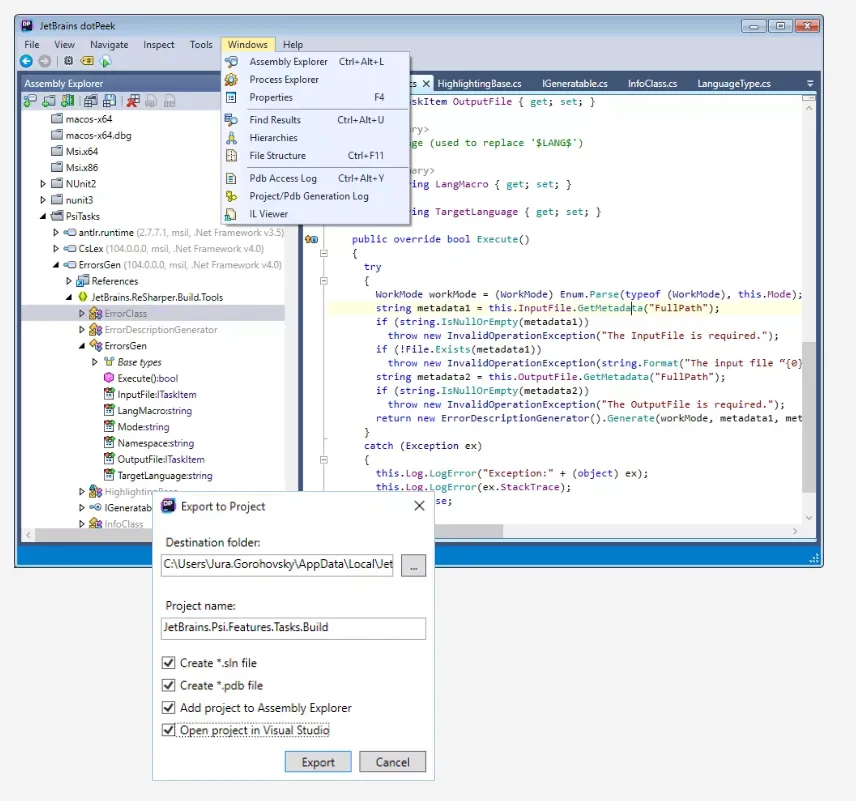This screenshot has width=856, height=801.
Task: Click the books icon with green plus in Assembly Explorer
Action: click(x=68, y=100)
